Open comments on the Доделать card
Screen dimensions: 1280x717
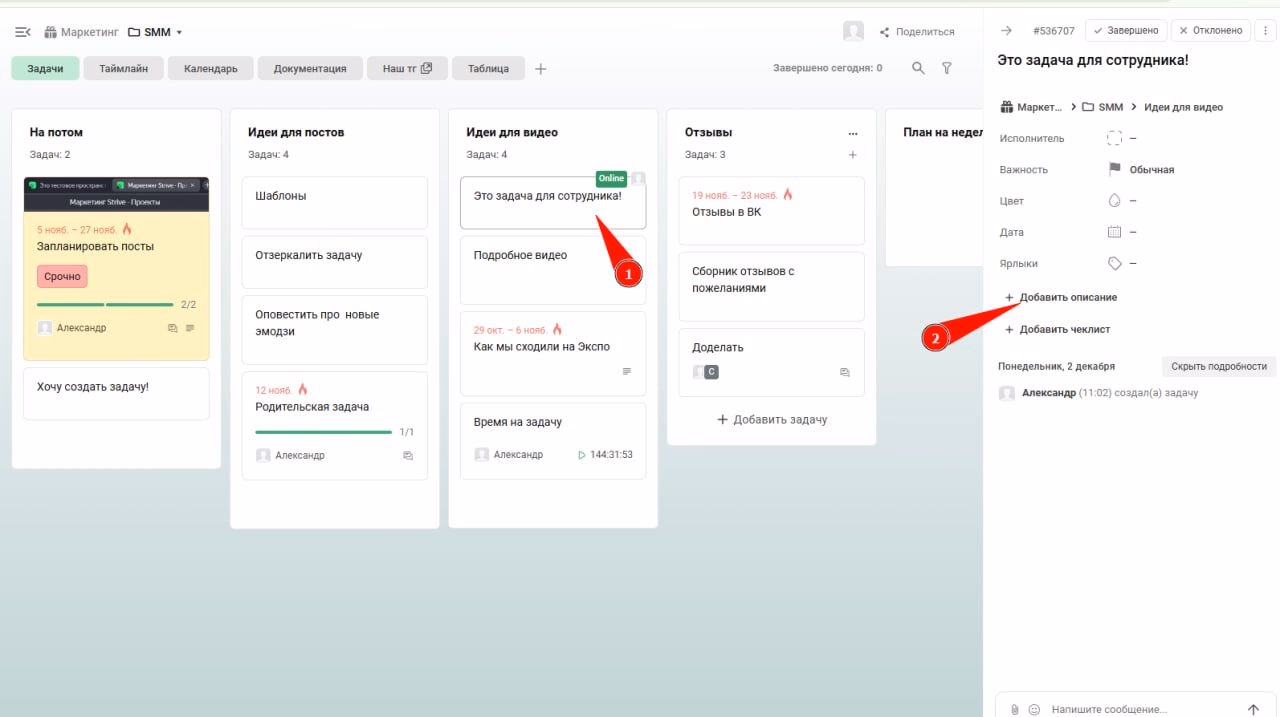point(845,372)
